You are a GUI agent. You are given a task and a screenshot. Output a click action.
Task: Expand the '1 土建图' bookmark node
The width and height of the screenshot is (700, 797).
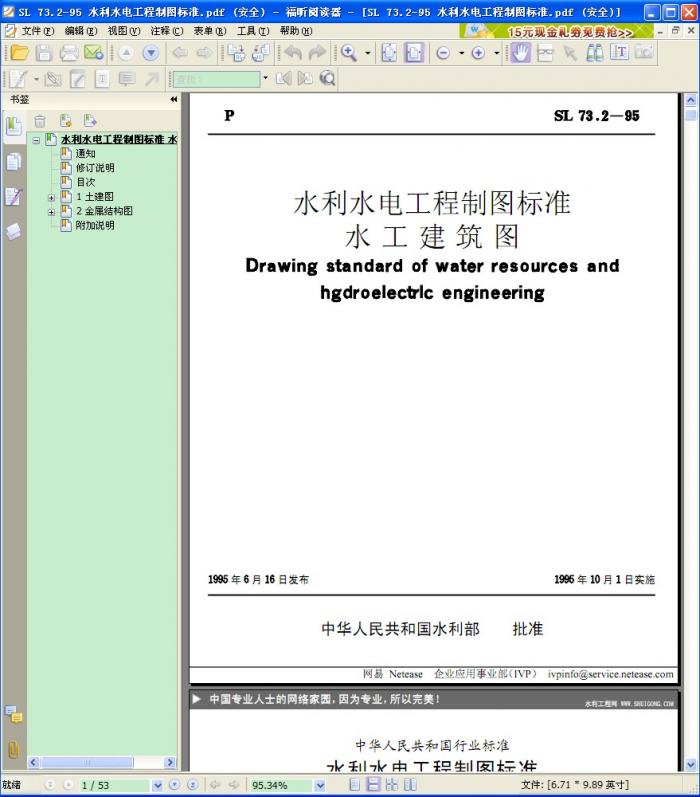coord(52,197)
